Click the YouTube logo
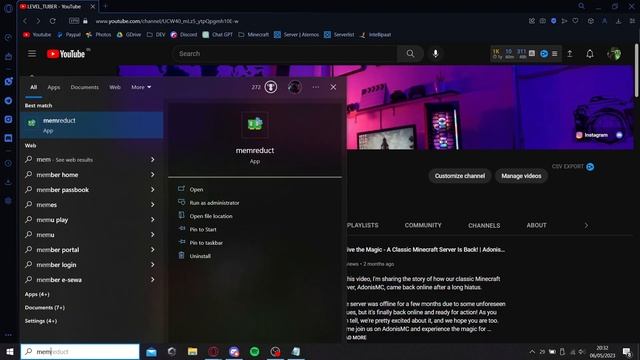This screenshot has width=640, height=360. 66,54
